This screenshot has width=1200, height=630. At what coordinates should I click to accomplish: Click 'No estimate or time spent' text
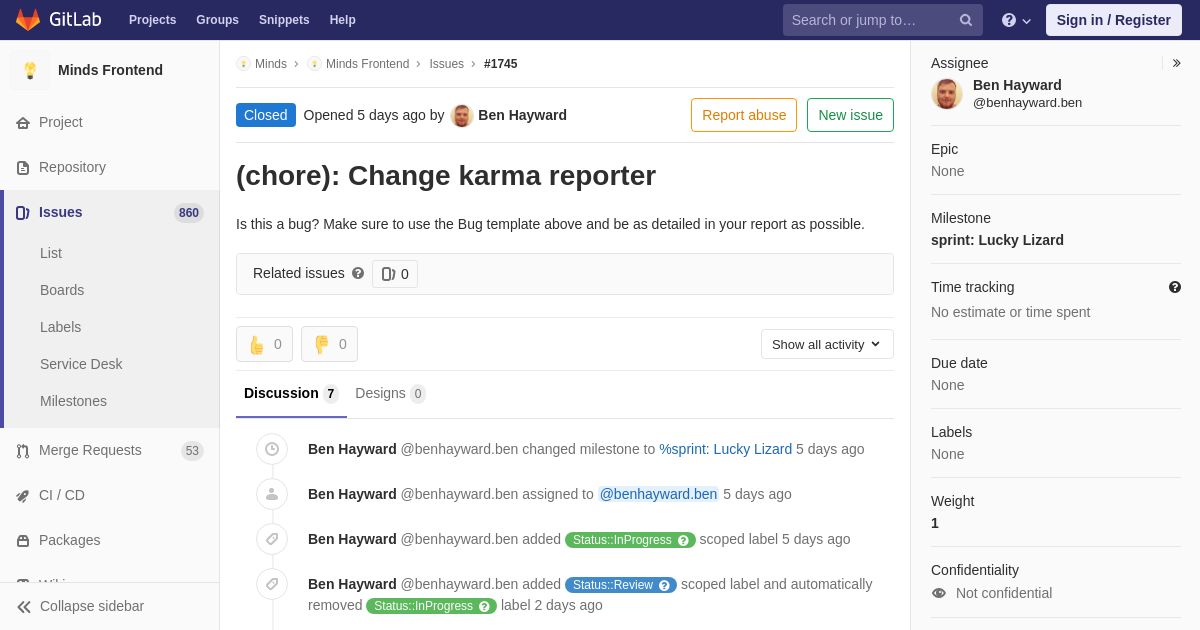[1010, 312]
